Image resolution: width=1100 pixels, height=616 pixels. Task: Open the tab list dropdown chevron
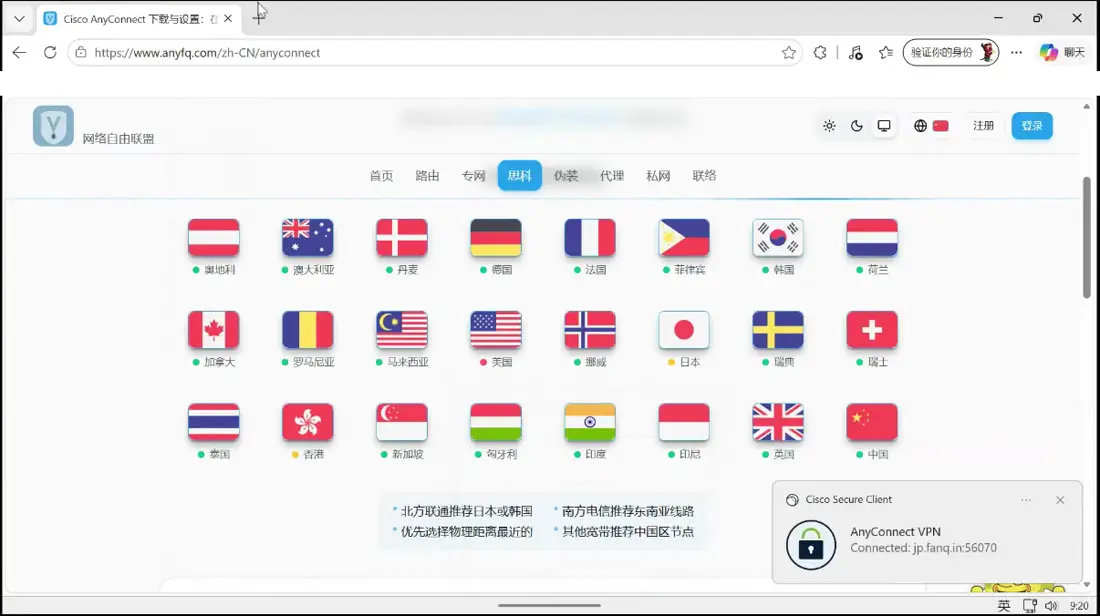coord(19,19)
